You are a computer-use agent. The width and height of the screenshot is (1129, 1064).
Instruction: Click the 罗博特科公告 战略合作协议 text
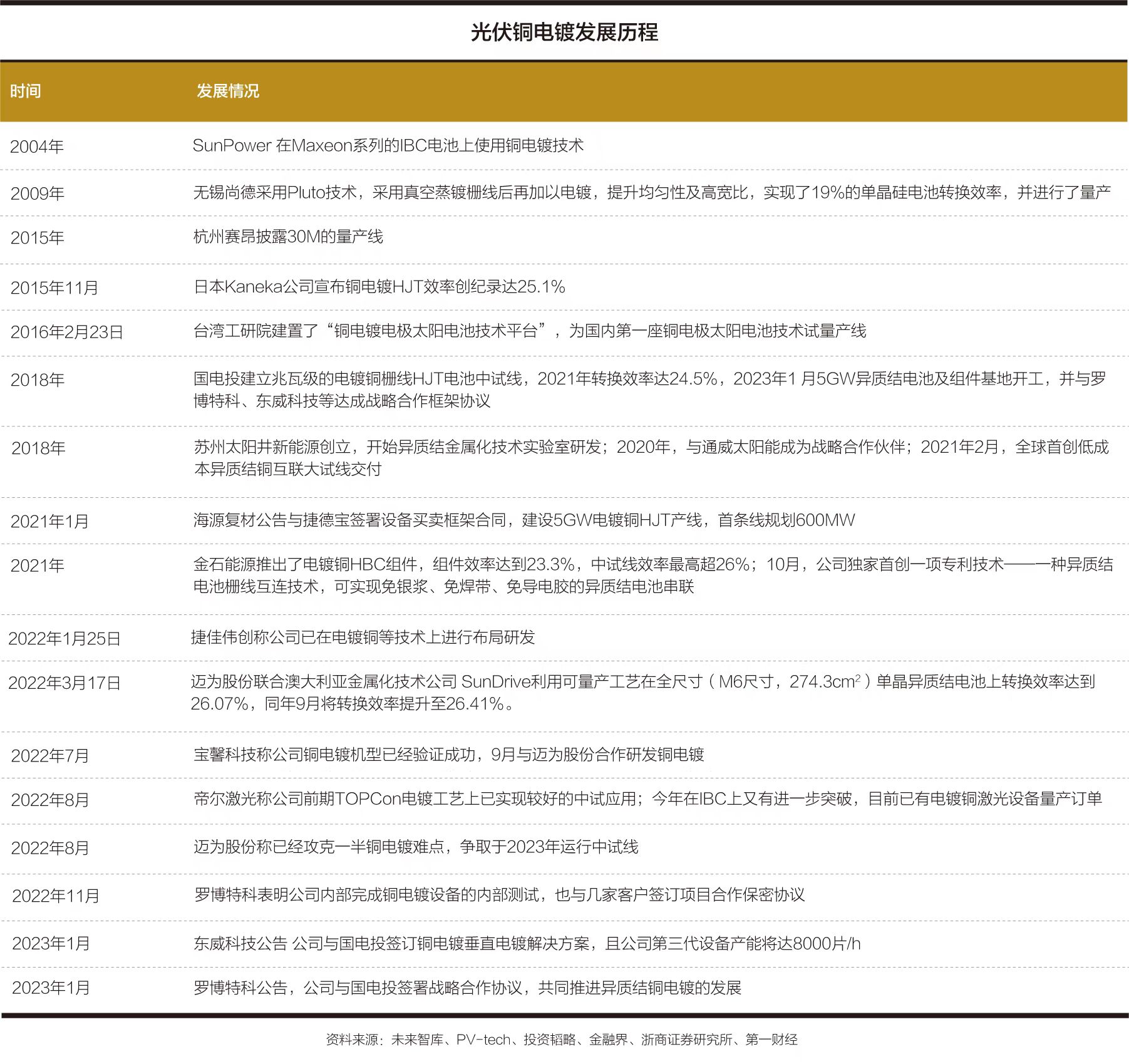tap(468, 988)
